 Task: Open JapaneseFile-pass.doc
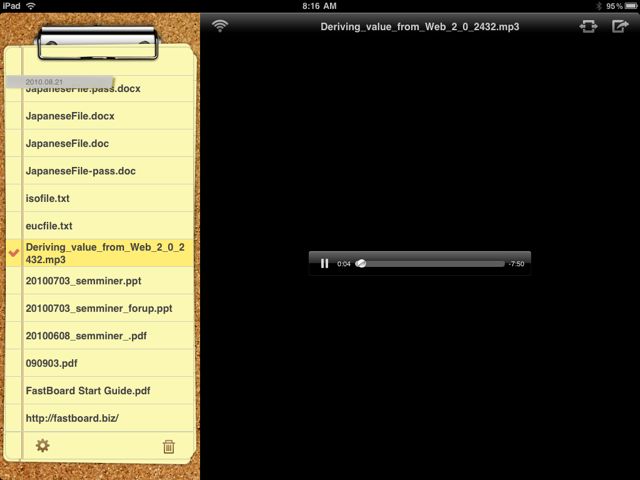(x=100, y=171)
